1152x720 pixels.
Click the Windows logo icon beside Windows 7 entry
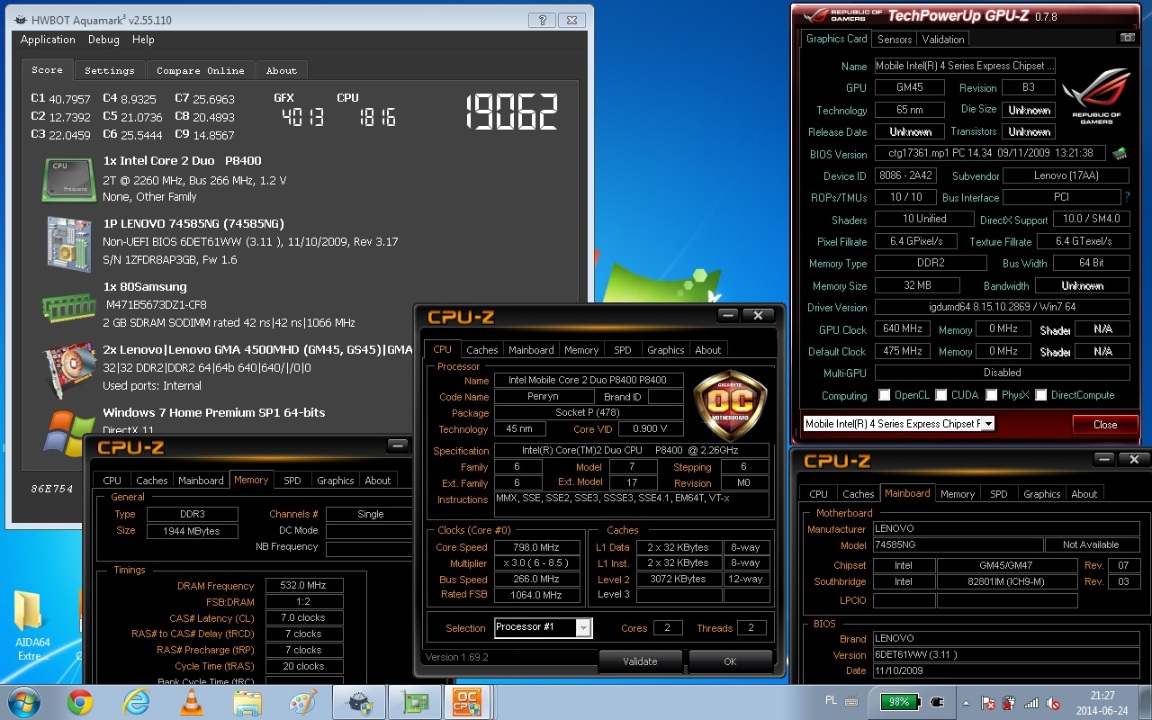coord(68,433)
